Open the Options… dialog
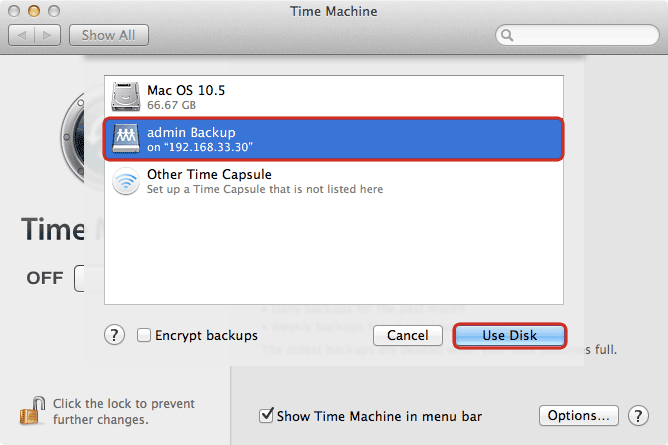This screenshot has width=668, height=445. tap(580, 415)
